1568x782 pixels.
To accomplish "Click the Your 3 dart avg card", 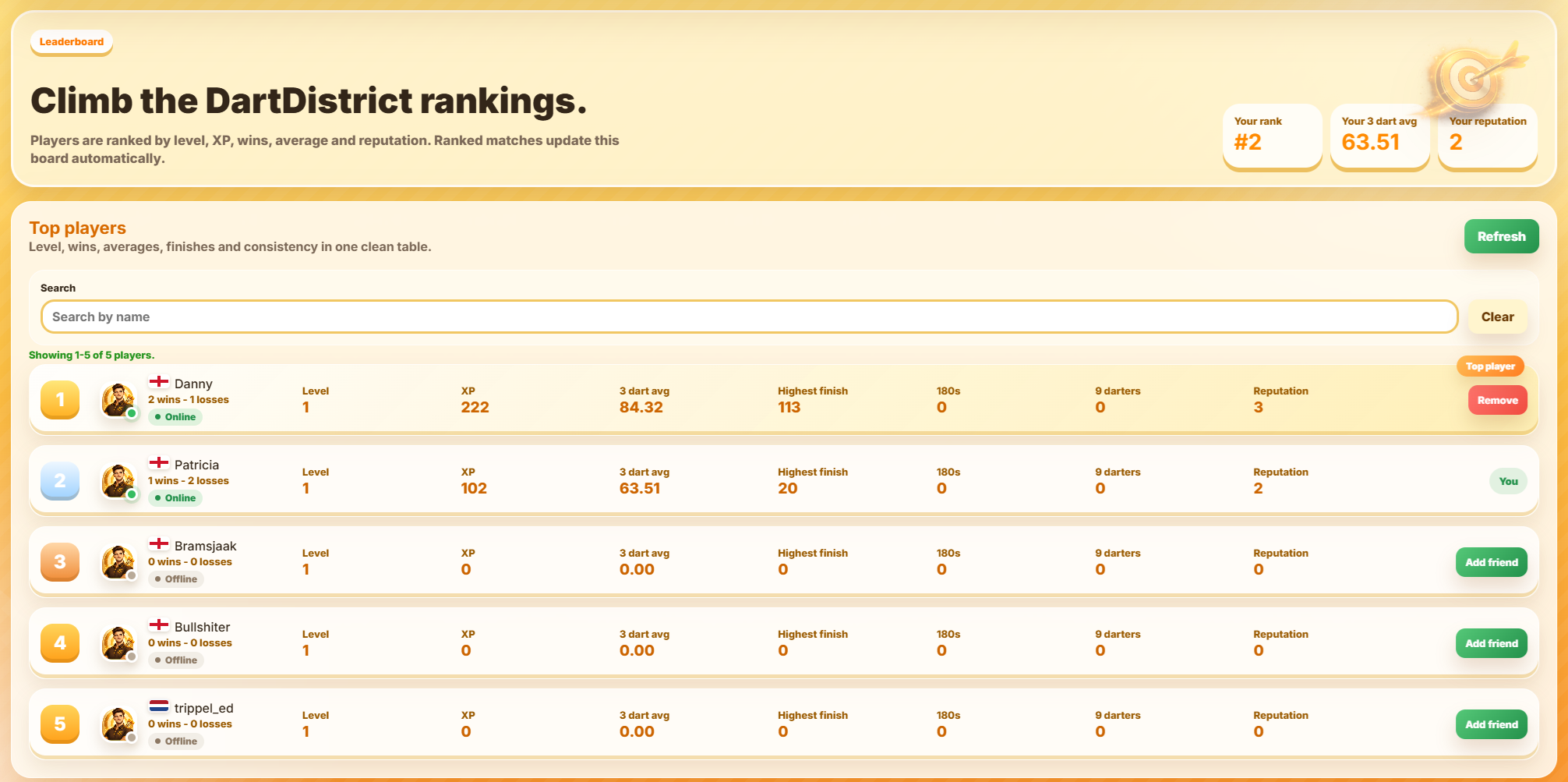I will (x=1379, y=136).
